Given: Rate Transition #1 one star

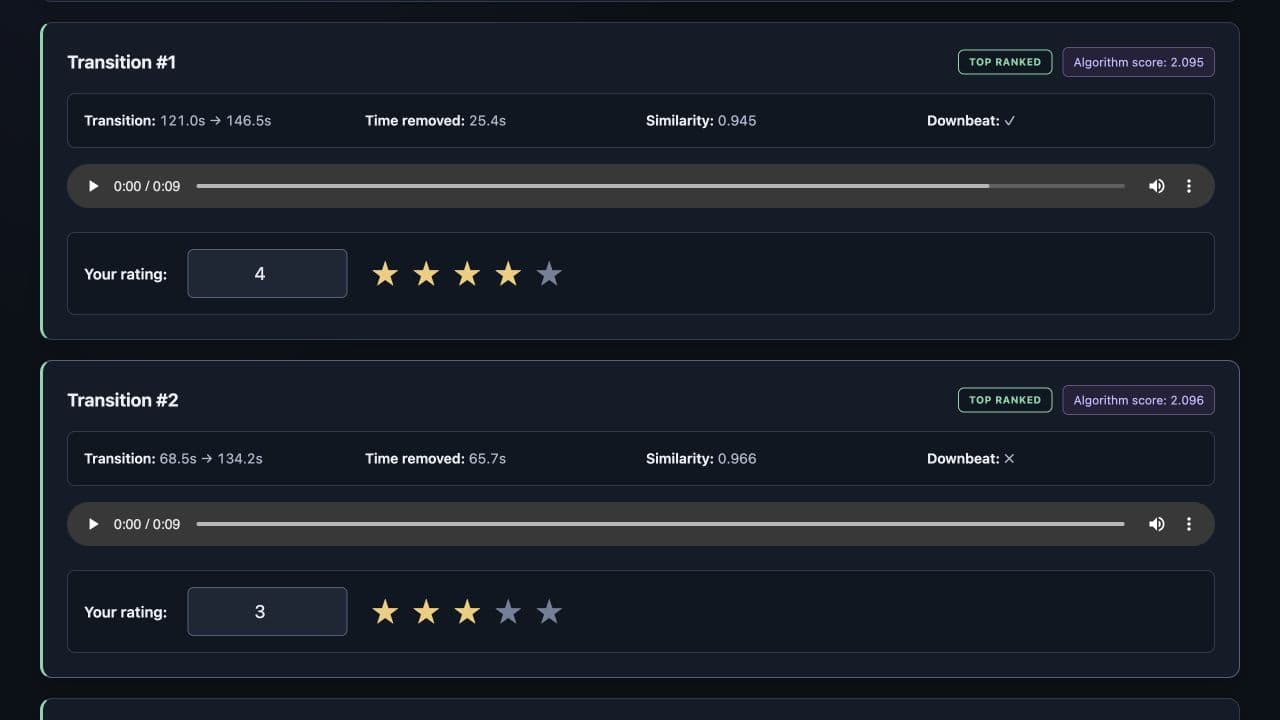Looking at the screenshot, I should tap(385, 274).
